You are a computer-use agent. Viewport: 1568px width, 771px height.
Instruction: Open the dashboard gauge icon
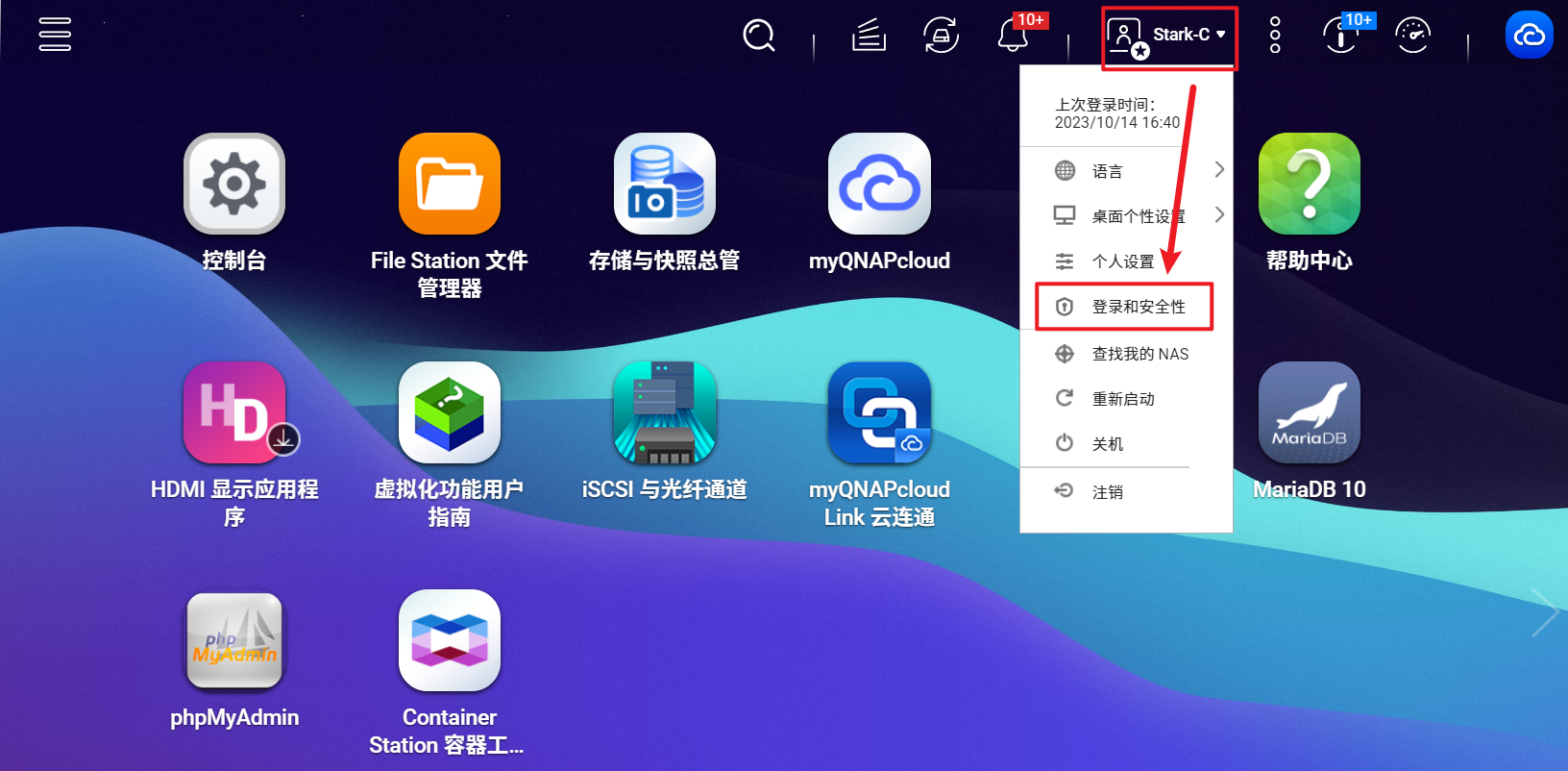pos(1412,36)
